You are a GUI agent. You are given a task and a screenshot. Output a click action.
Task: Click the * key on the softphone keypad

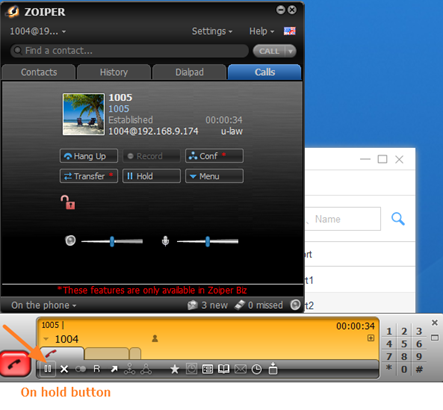(x=389, y=368)
